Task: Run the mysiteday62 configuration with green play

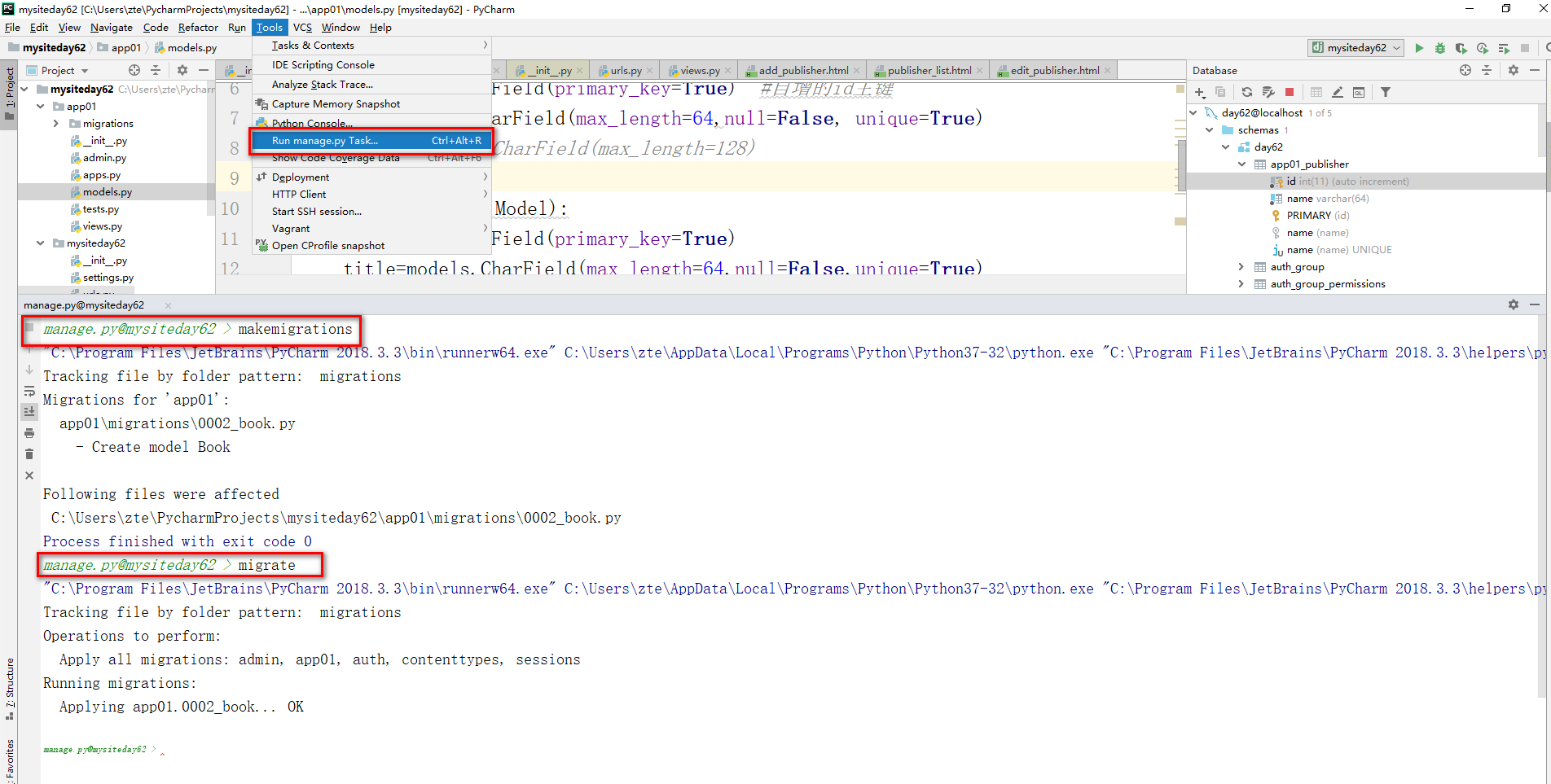Action: click(x=1419, y=48)
